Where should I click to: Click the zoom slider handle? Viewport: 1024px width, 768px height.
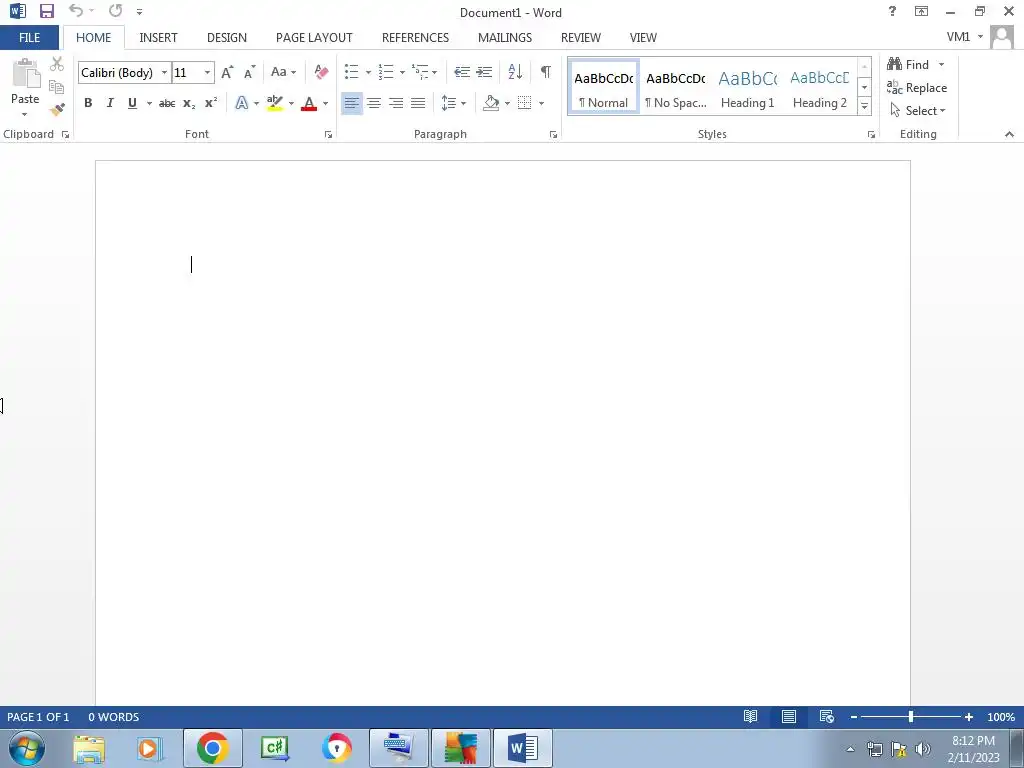pos(910,717)
